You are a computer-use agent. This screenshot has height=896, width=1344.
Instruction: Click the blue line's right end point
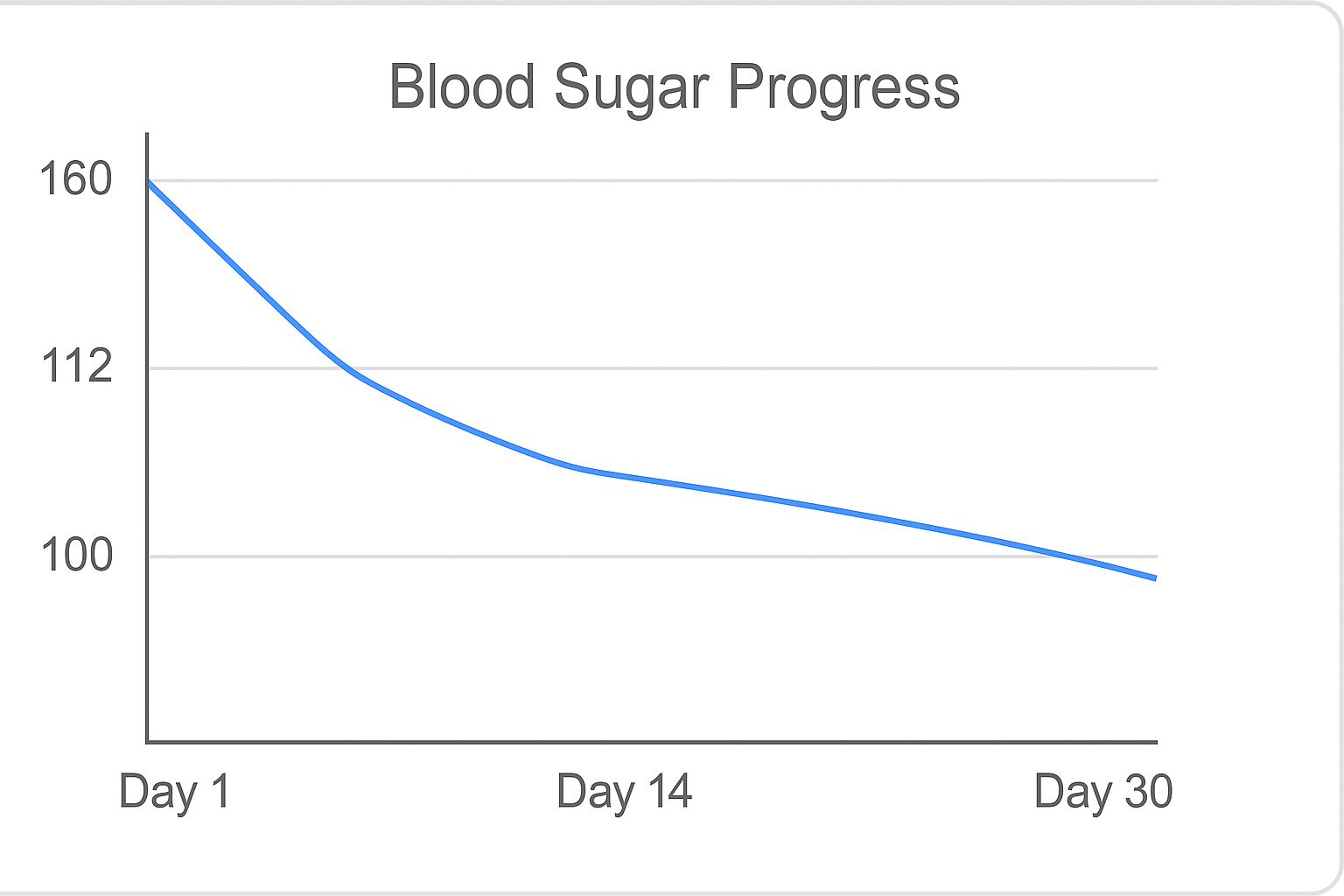coord(1155,577)
